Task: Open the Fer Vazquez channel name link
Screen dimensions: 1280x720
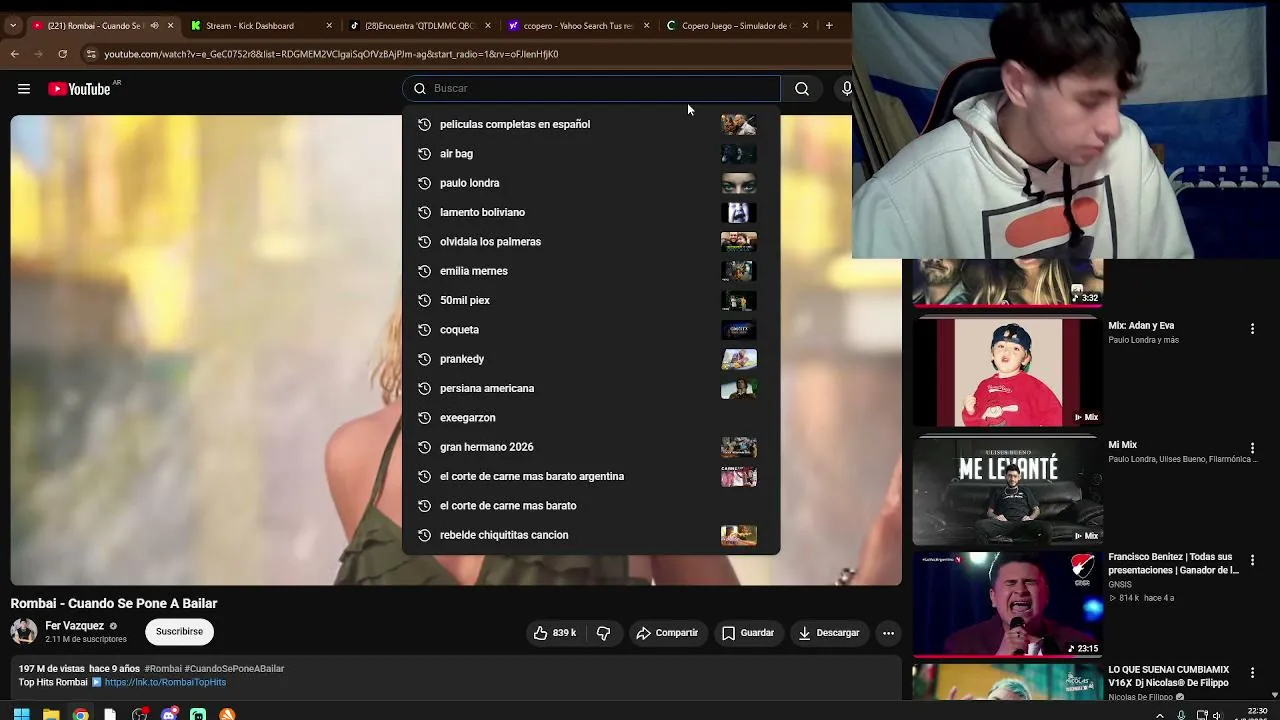Action: click(x=75, y=626)
